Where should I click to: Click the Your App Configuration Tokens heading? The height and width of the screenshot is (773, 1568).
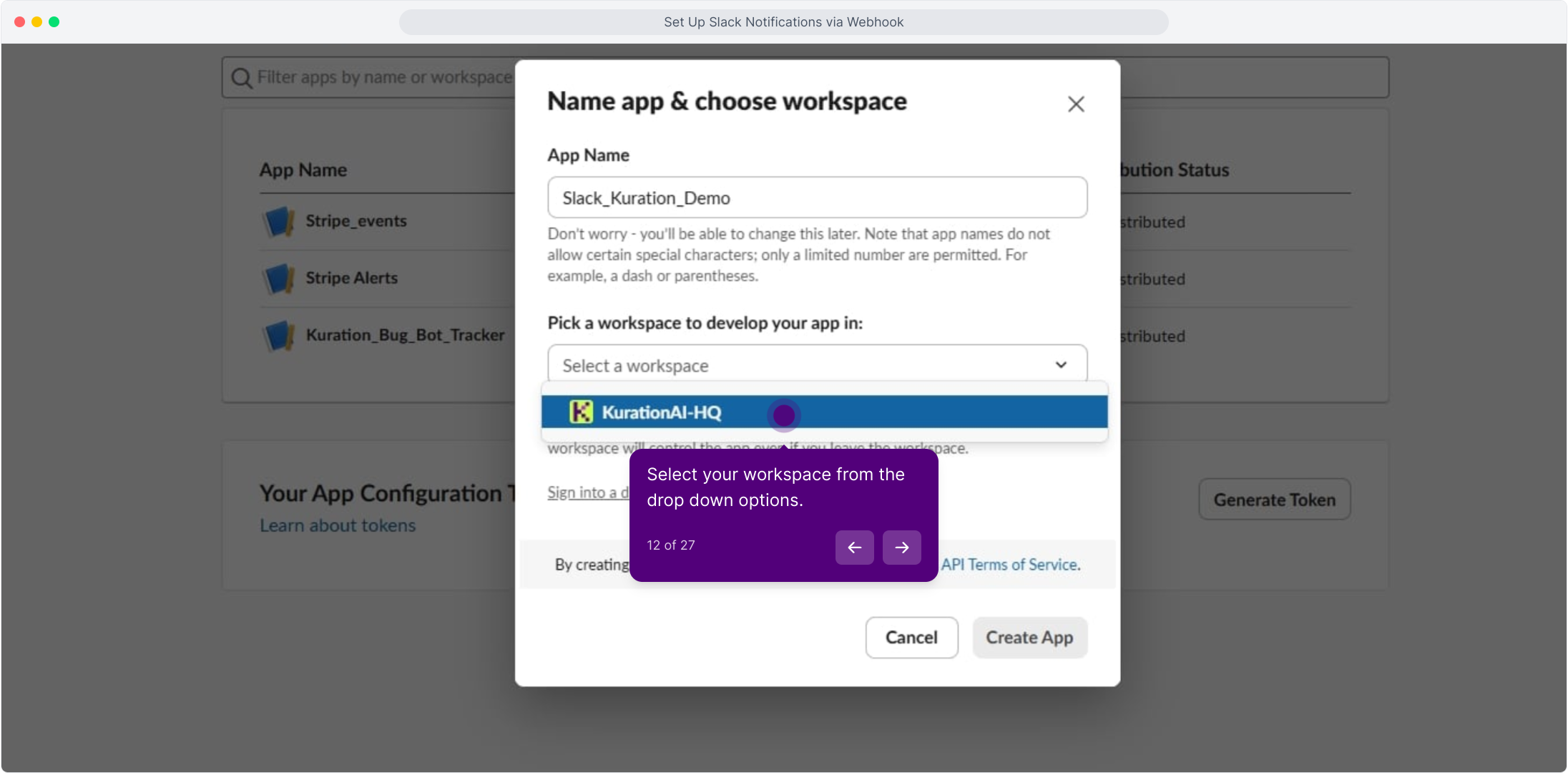(387, 493)
